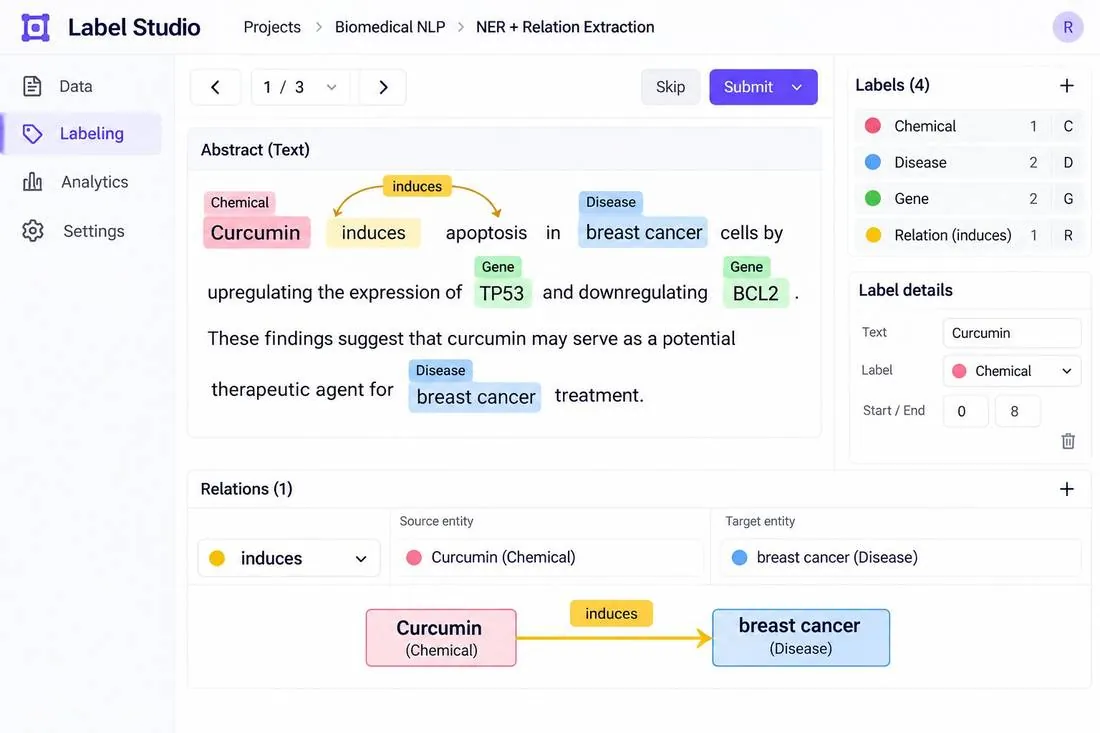
Task: Go to the previous task arrow
Action: click(215, 87)
